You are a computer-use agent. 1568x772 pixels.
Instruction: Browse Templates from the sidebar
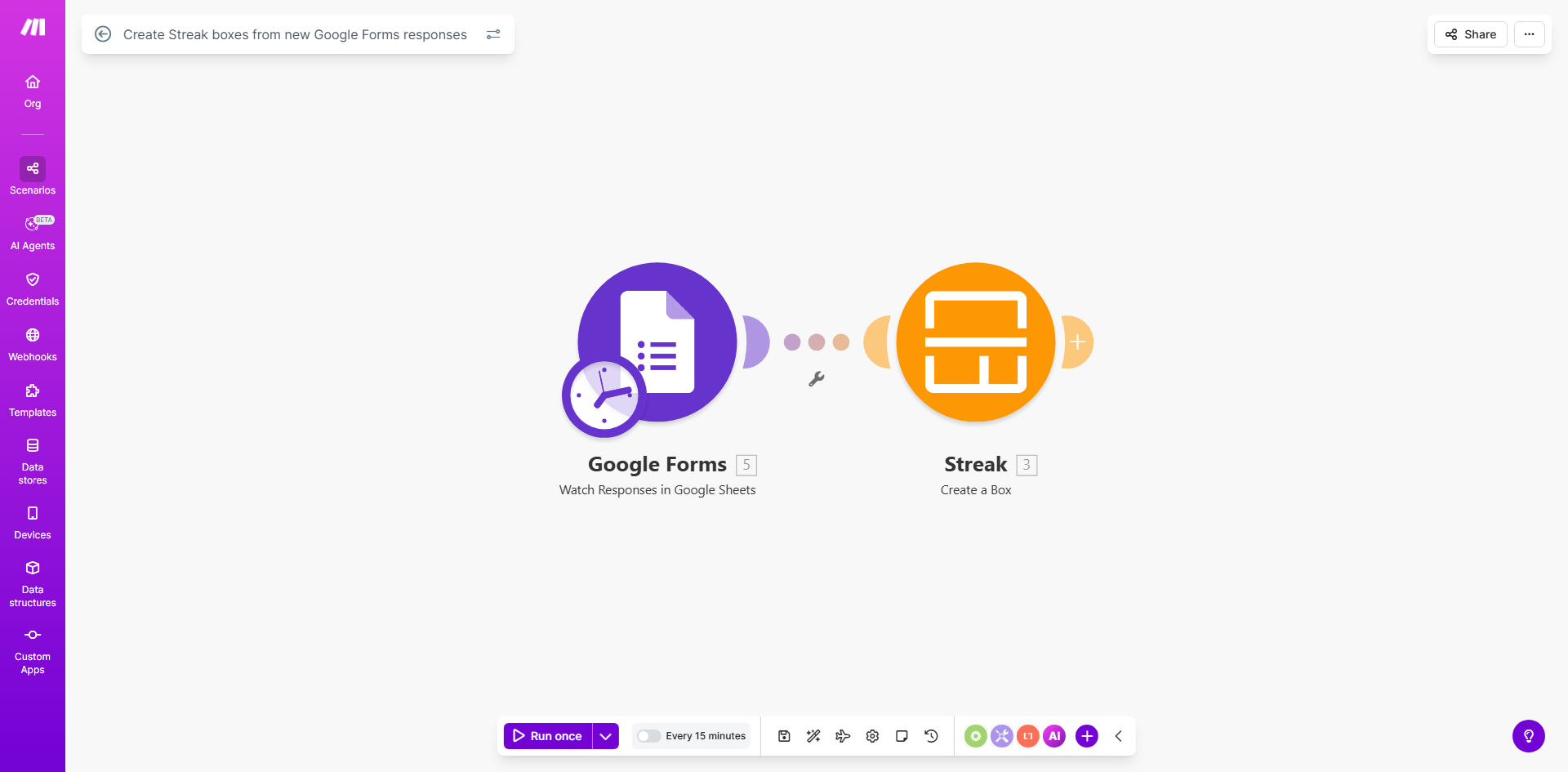[x=33, y=400]
